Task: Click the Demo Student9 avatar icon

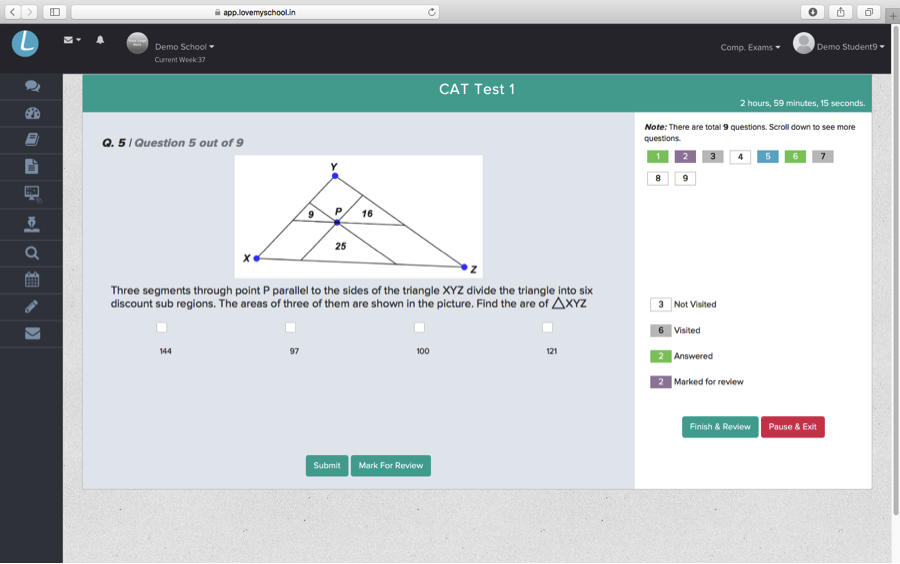Action: (804, 43)
